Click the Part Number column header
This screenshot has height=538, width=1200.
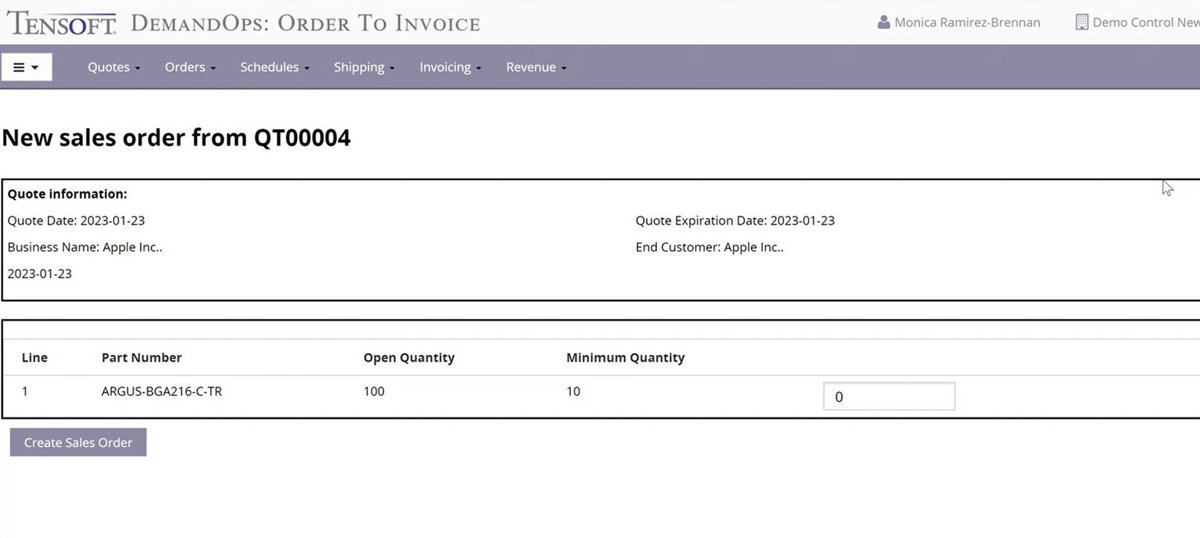click(142, 357)
